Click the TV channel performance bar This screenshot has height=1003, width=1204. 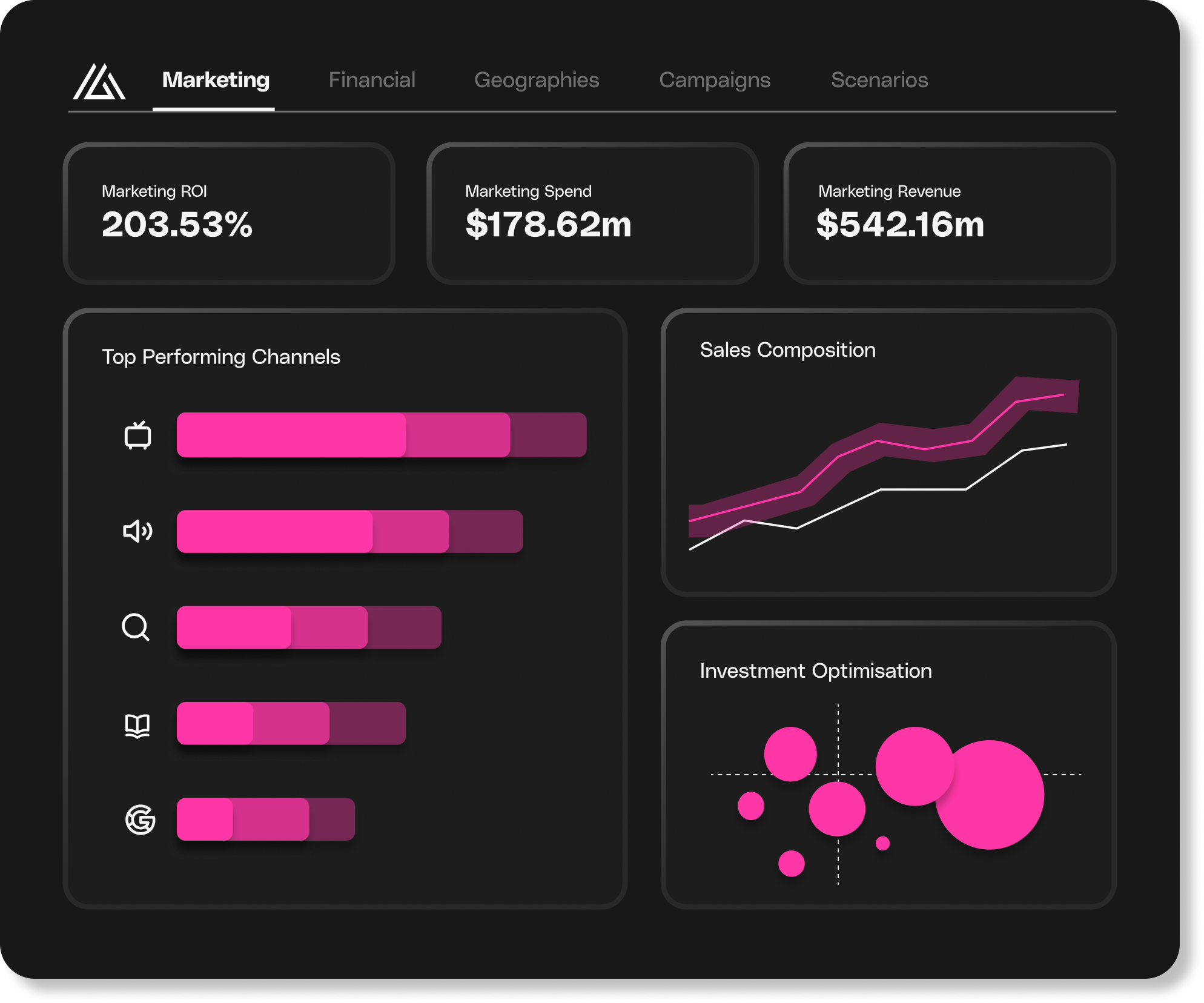[382, 435]
